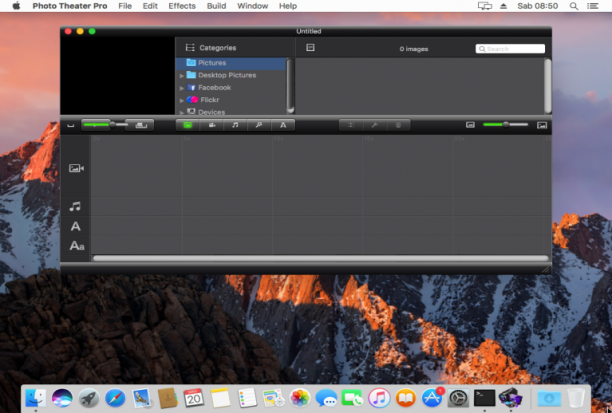Viewport: 612px width, 413px height.
Task: Open Safari from the Dock
Action: [115, 398]
